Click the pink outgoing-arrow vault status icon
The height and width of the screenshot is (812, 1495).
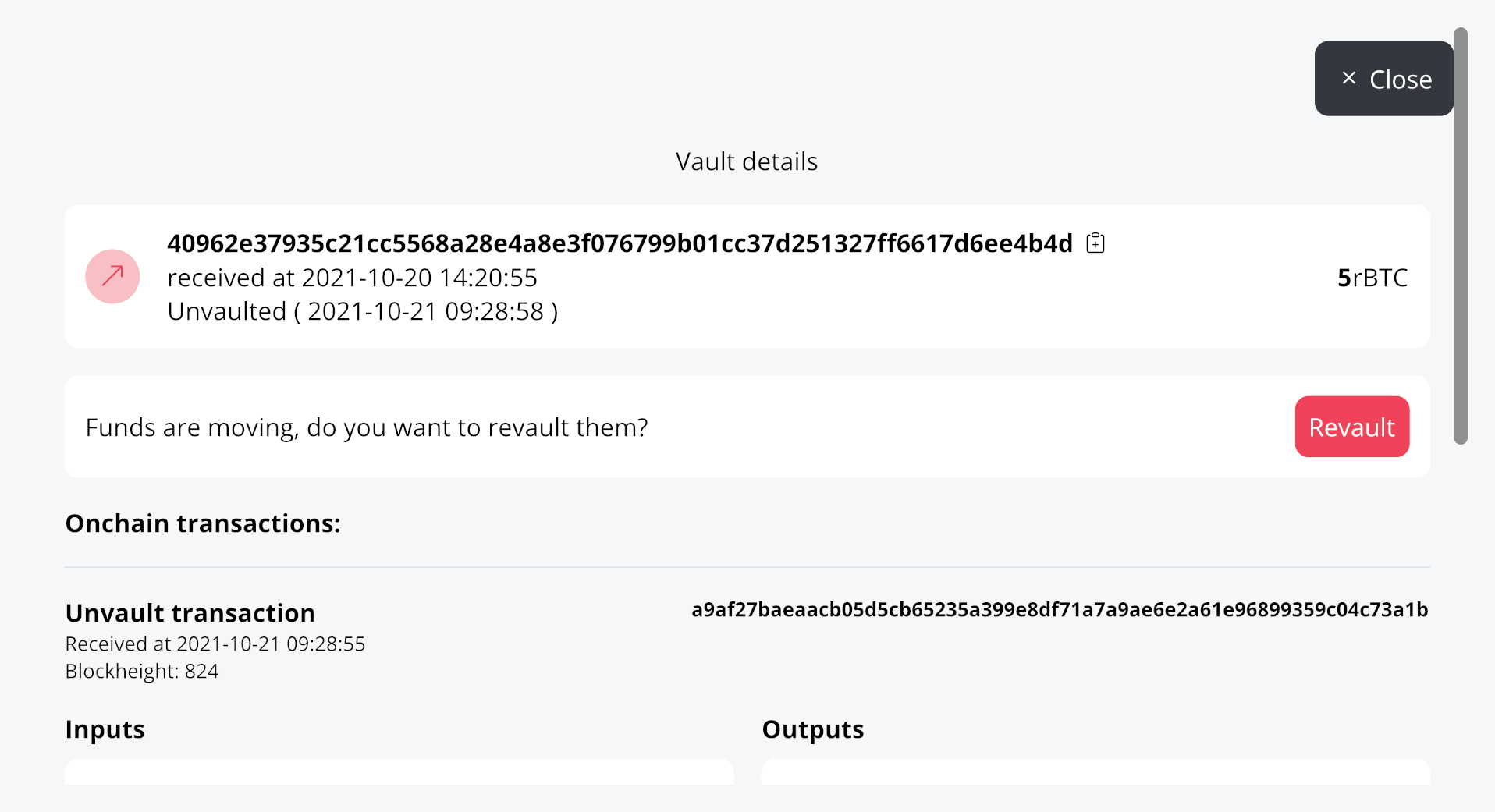click(x=112, y=276)
